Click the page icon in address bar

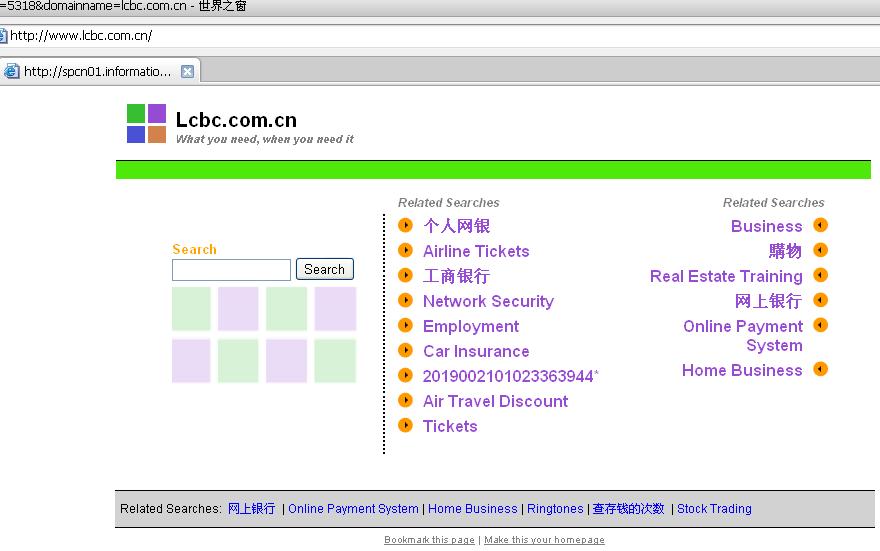[x=3, y=36]
